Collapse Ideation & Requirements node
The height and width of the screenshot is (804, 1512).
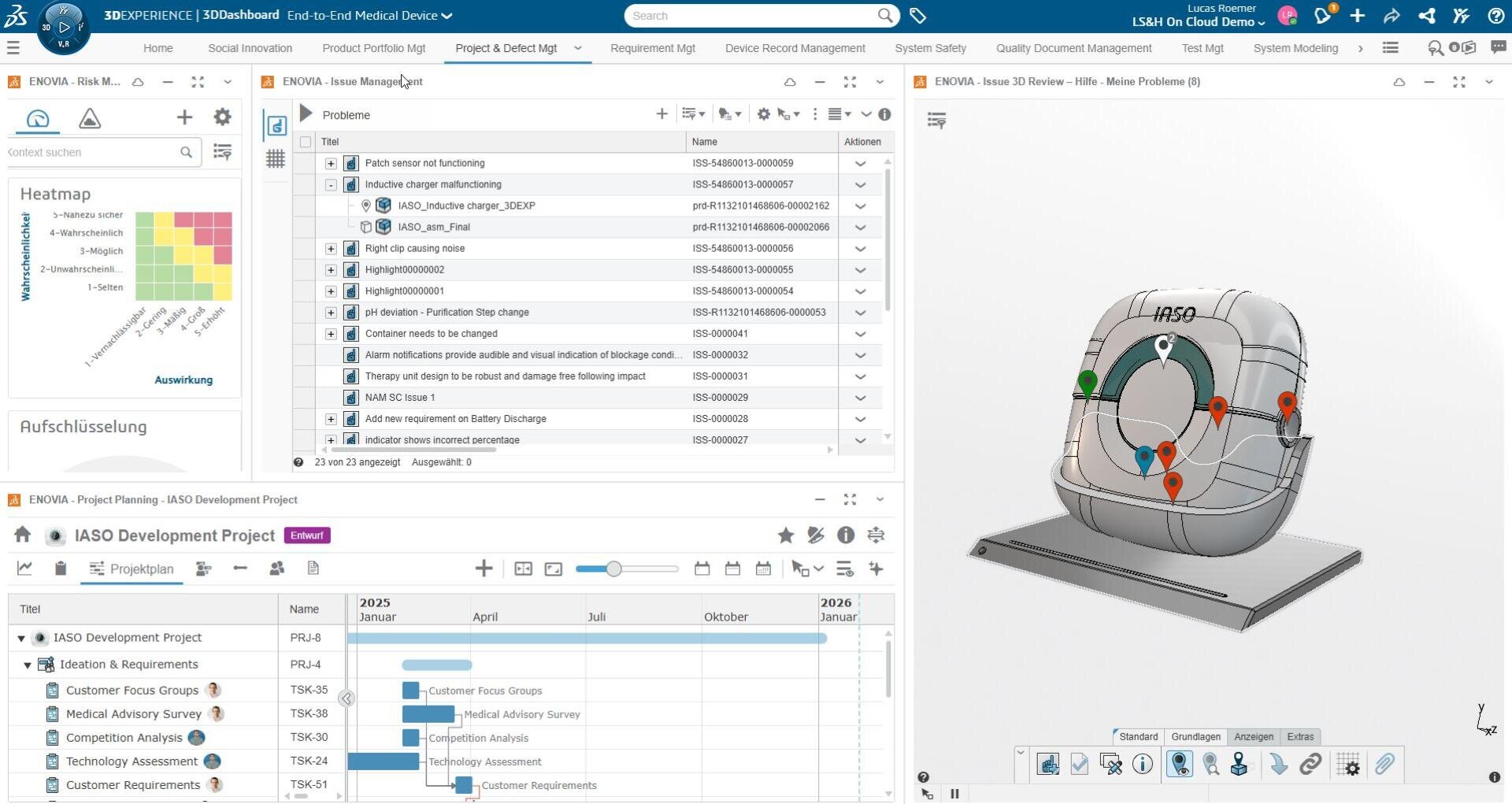(28, 665)
